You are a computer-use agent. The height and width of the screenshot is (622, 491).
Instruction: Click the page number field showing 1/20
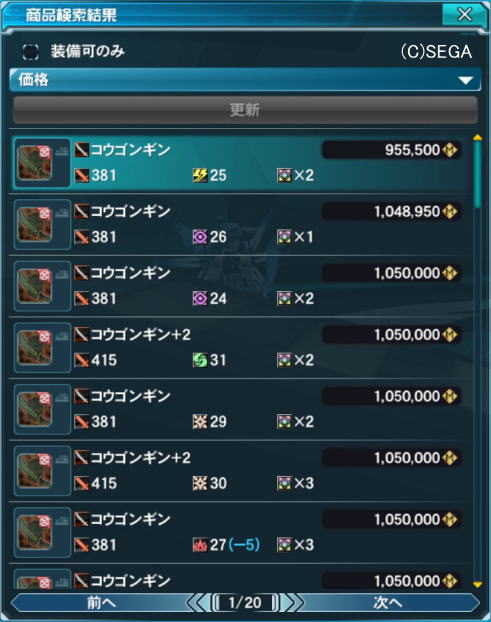pos(245,603)
